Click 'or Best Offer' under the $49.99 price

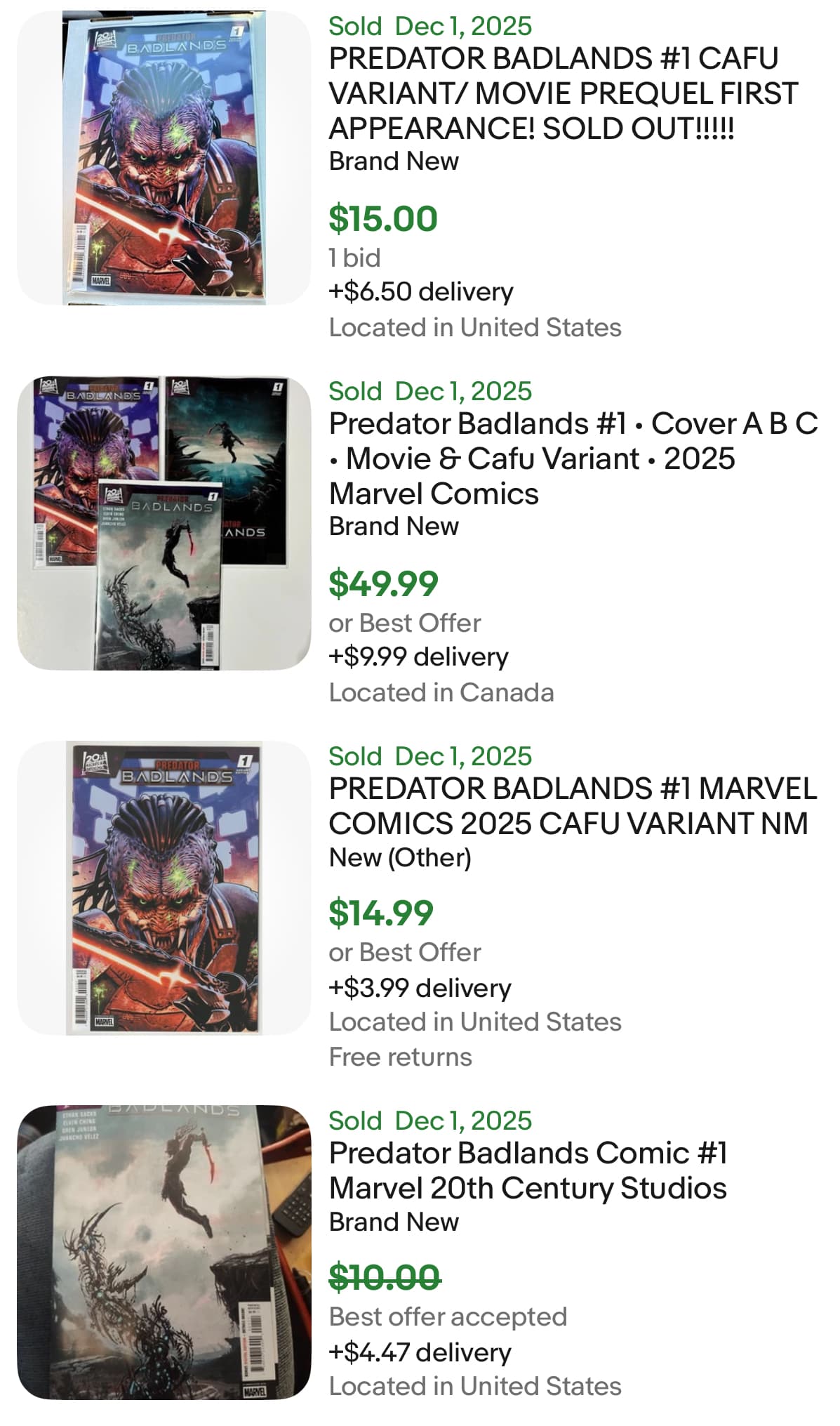click(x=405, y=623)
